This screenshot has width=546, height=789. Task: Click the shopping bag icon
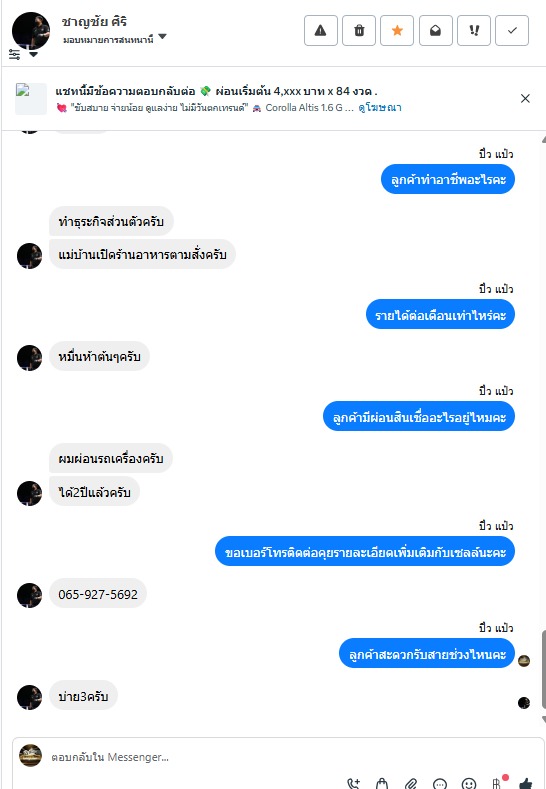tap(382, 783)
